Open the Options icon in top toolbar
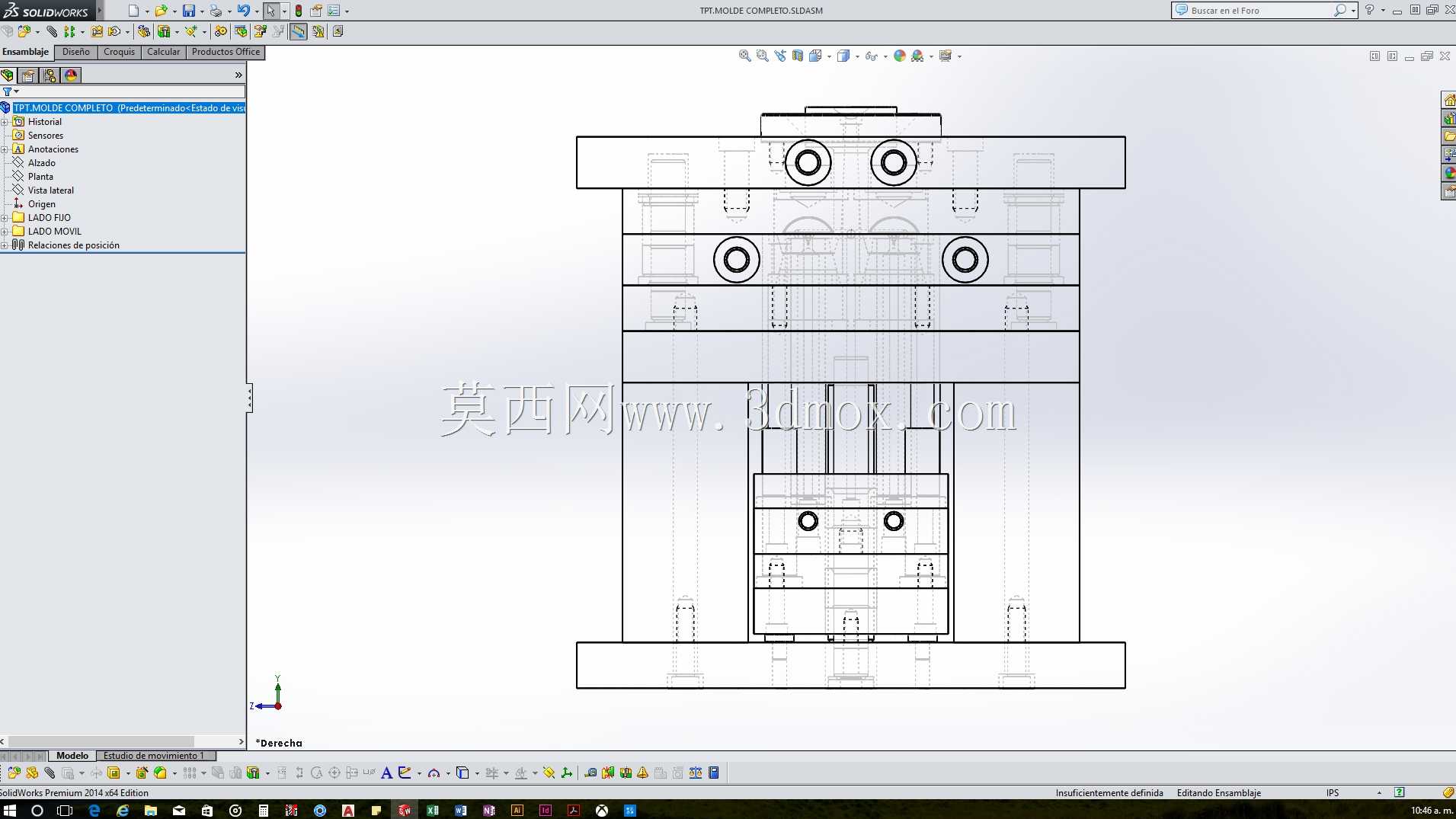1456x819 pixels. point(334,11)
